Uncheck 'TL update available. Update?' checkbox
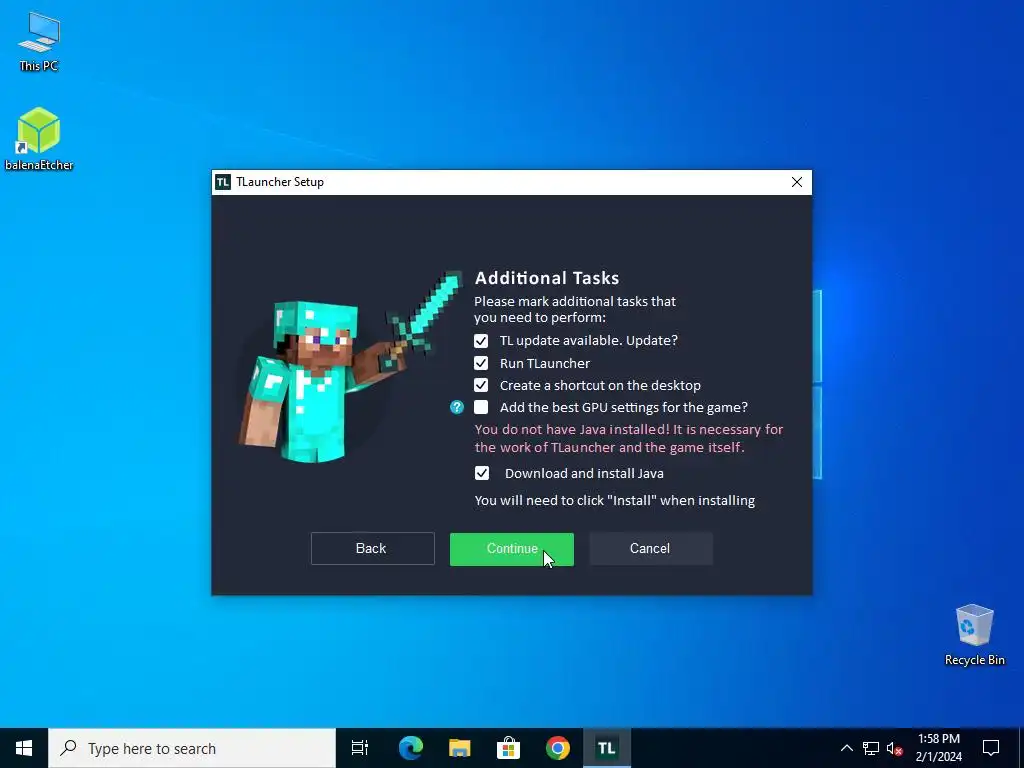 pos(481,341)
